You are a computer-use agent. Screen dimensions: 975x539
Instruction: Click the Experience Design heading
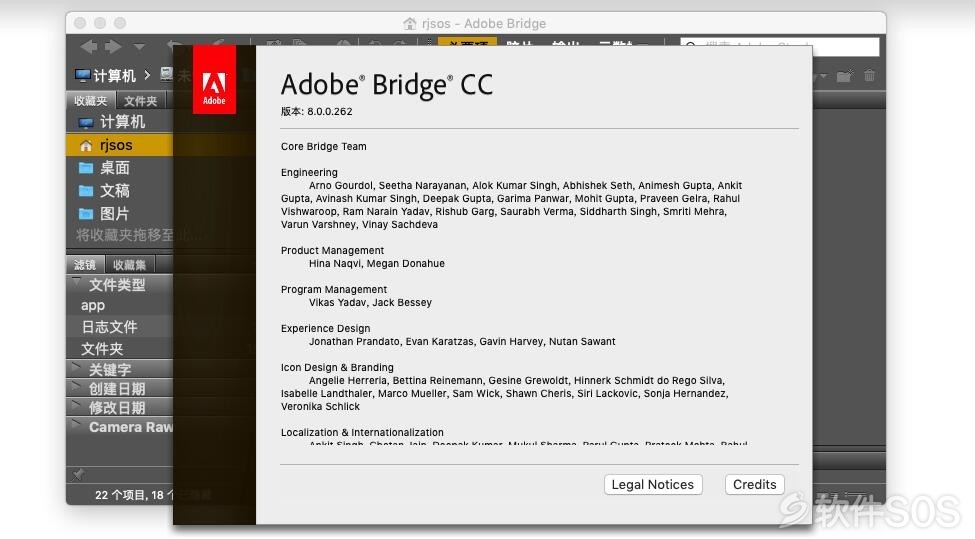(x=325, y=328)
